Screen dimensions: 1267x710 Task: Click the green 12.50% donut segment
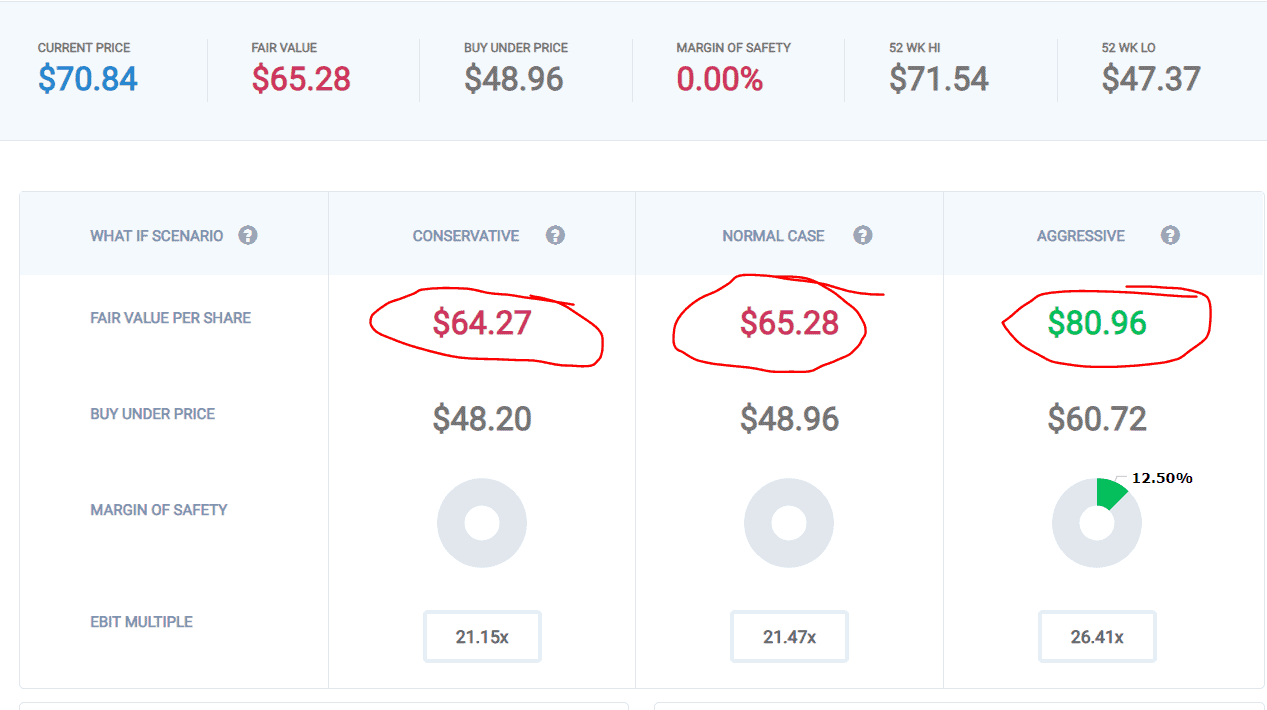1110,492
